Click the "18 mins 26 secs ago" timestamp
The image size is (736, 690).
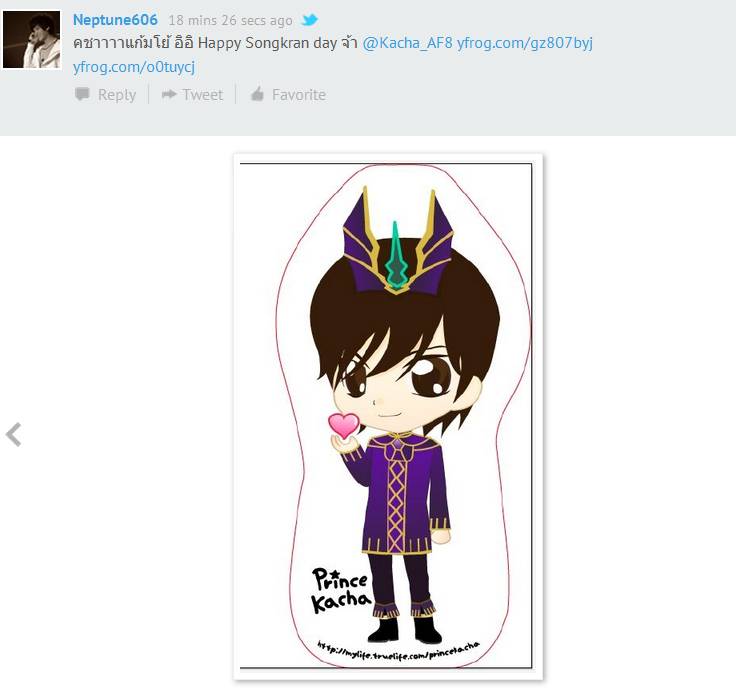(230, 21)
